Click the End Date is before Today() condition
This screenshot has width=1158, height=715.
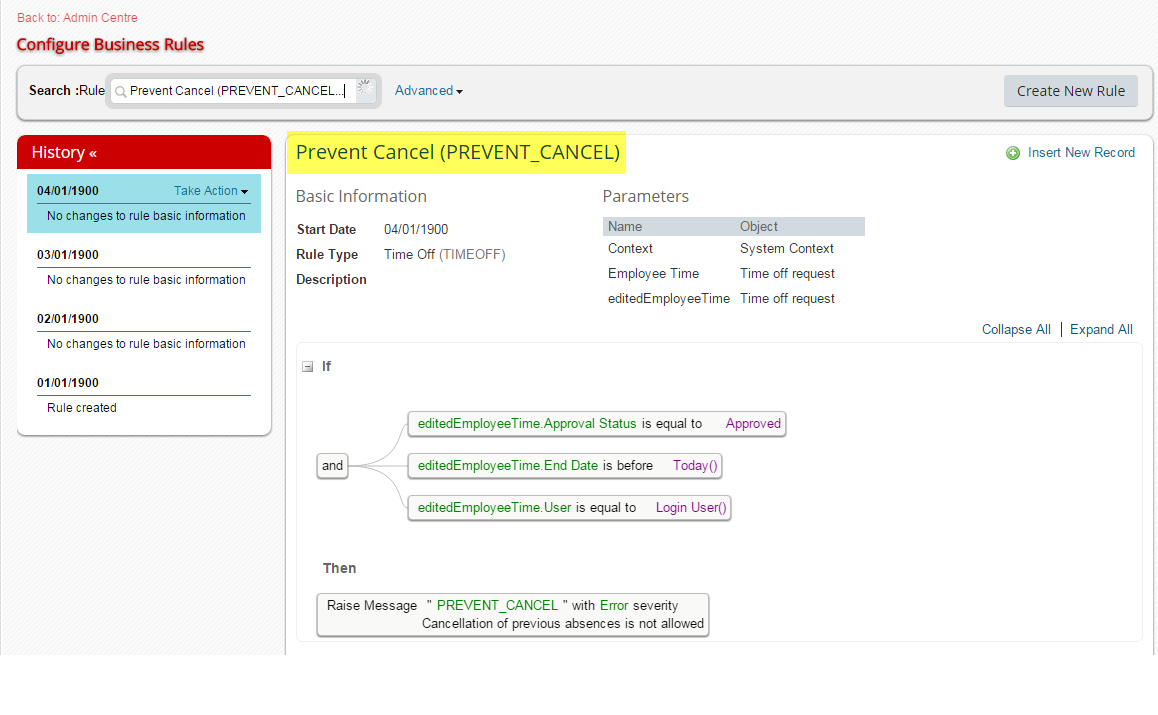point(565,466)
